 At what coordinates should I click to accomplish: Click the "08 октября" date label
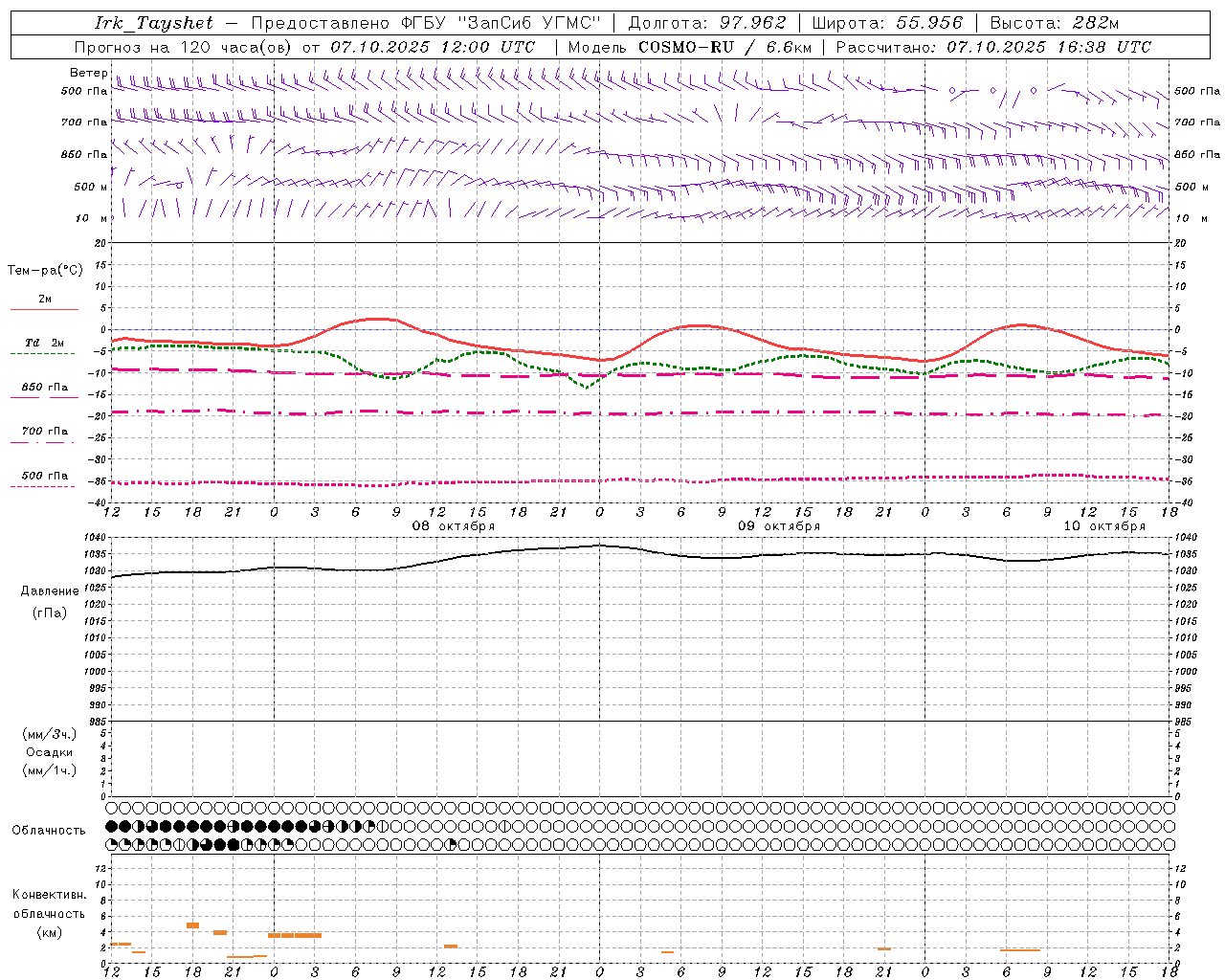click(x=454, y=526)
